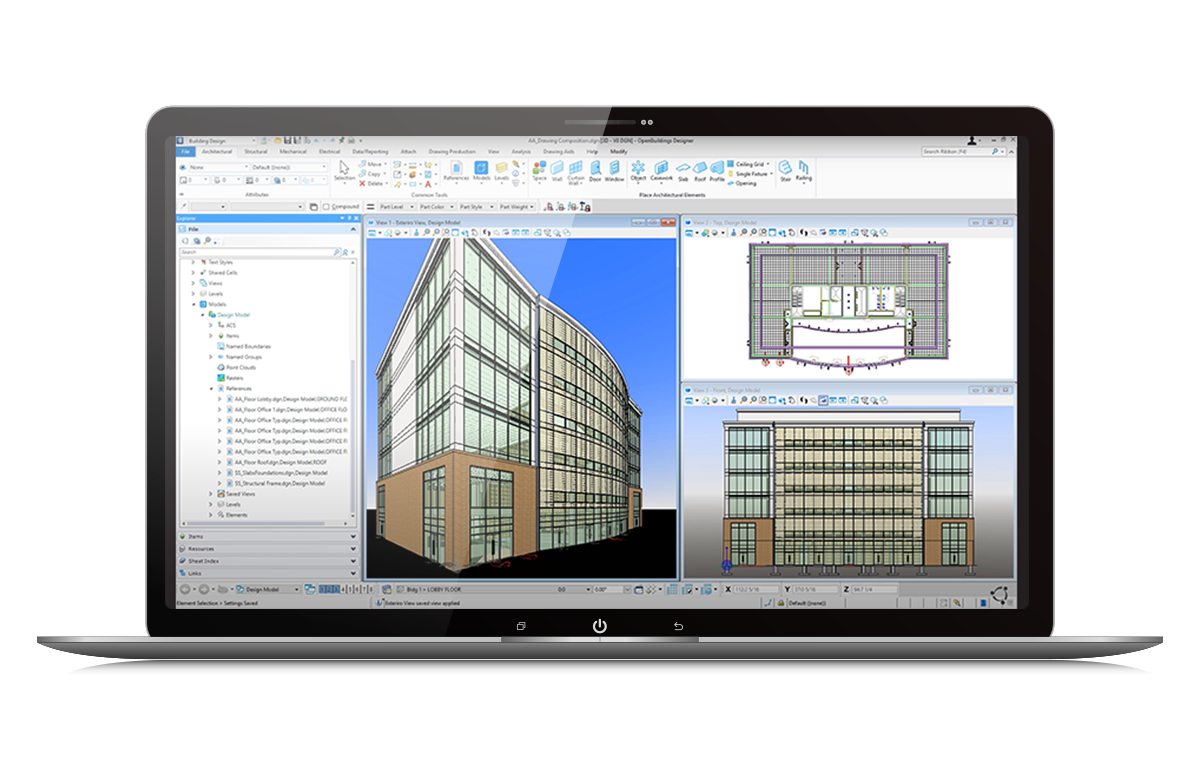This screenshot has height=780, width=1200.
Task: Open the None active level dropdown
Action: (213, 167)
